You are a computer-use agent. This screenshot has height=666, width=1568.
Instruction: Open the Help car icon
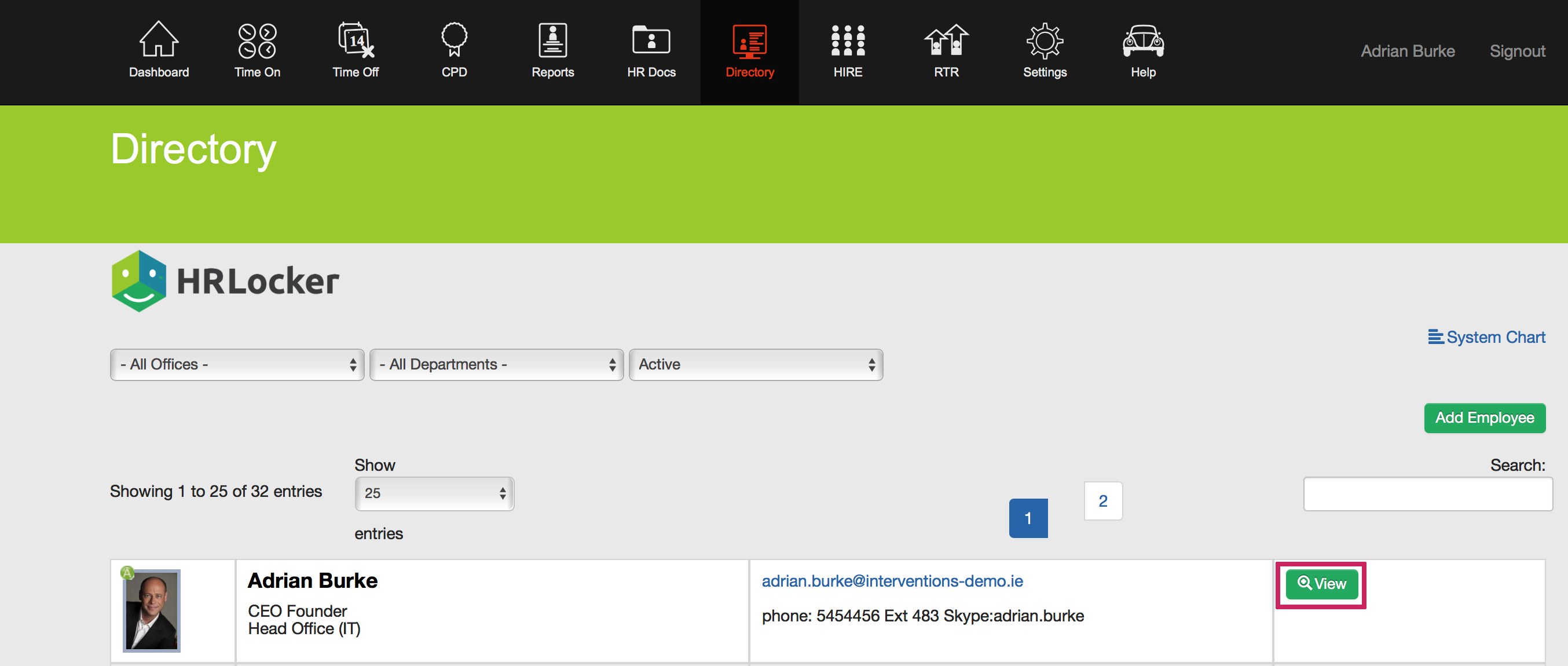point(1143,40)
